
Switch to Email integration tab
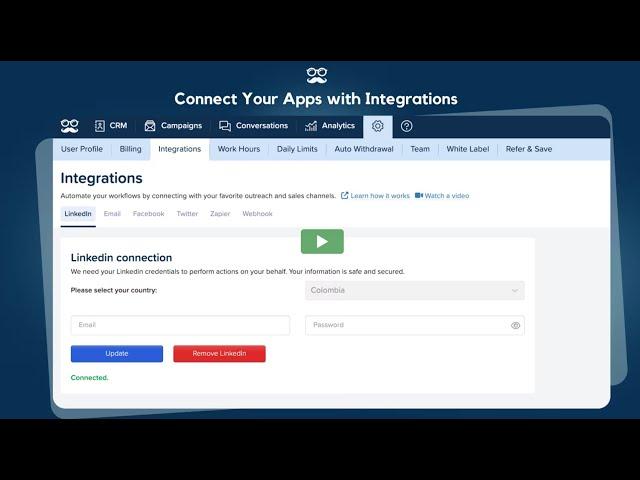pyautogui.click(x=112, y=213)
